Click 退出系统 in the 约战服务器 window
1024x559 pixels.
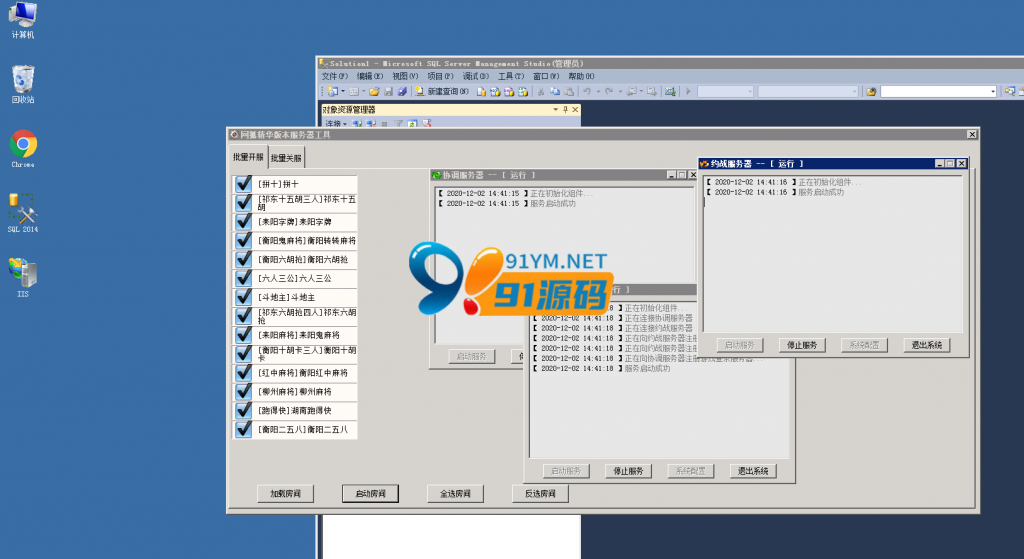pyautogui.click(x=927, y=345)
